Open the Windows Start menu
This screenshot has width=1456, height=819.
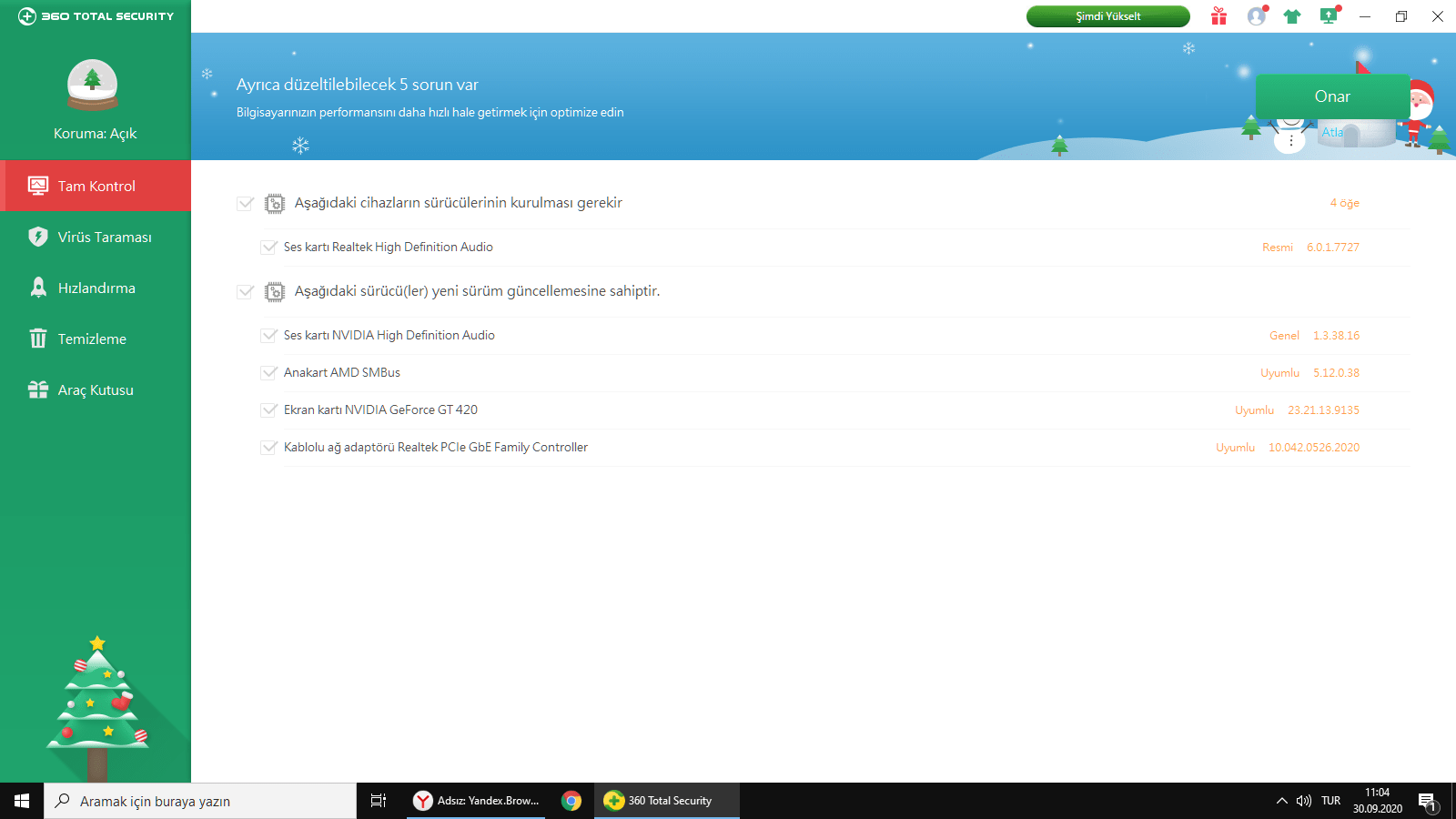[x=22, y=801]
